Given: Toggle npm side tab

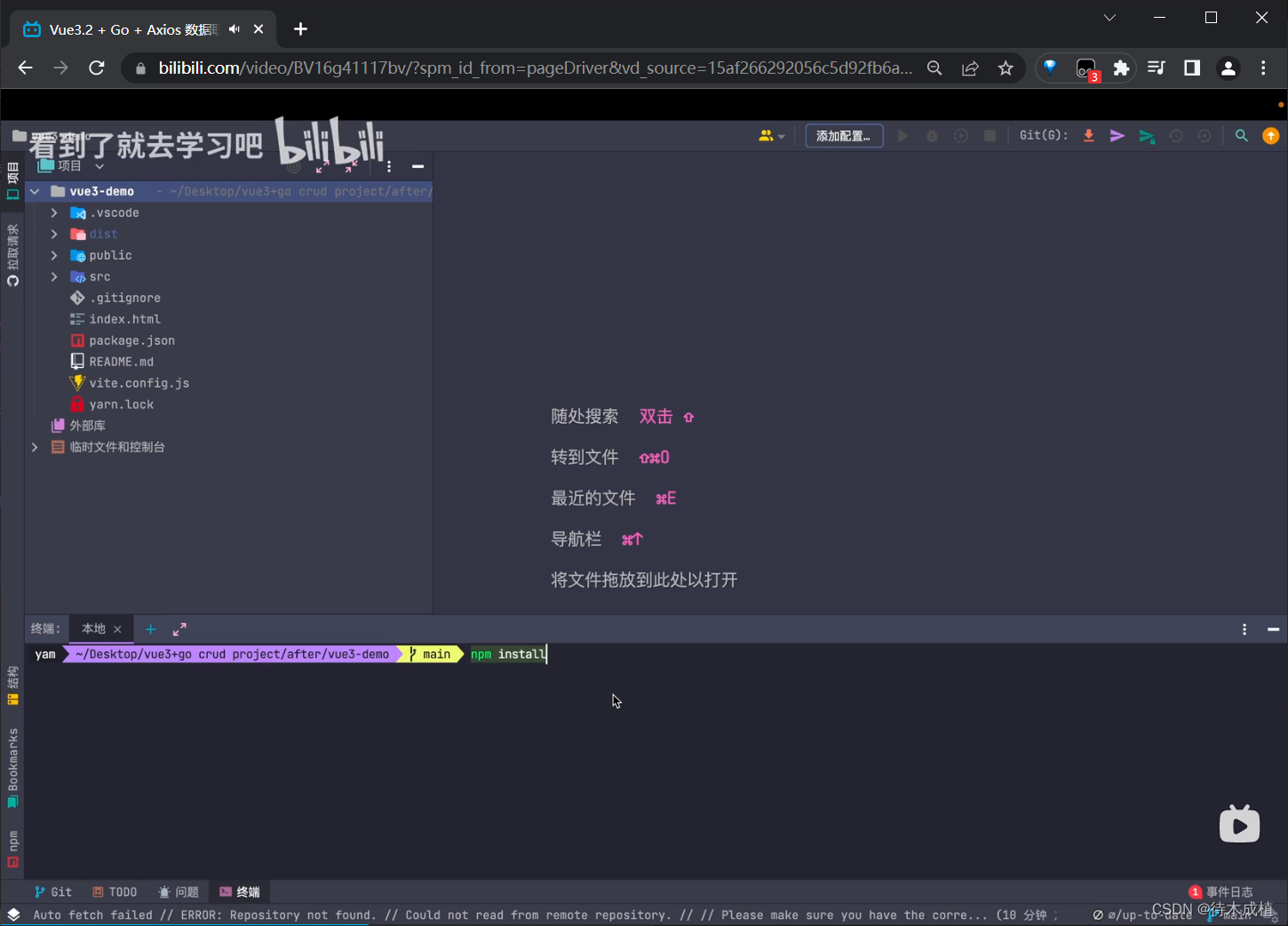Looking at the screenshot, I should tap(12, 850).
